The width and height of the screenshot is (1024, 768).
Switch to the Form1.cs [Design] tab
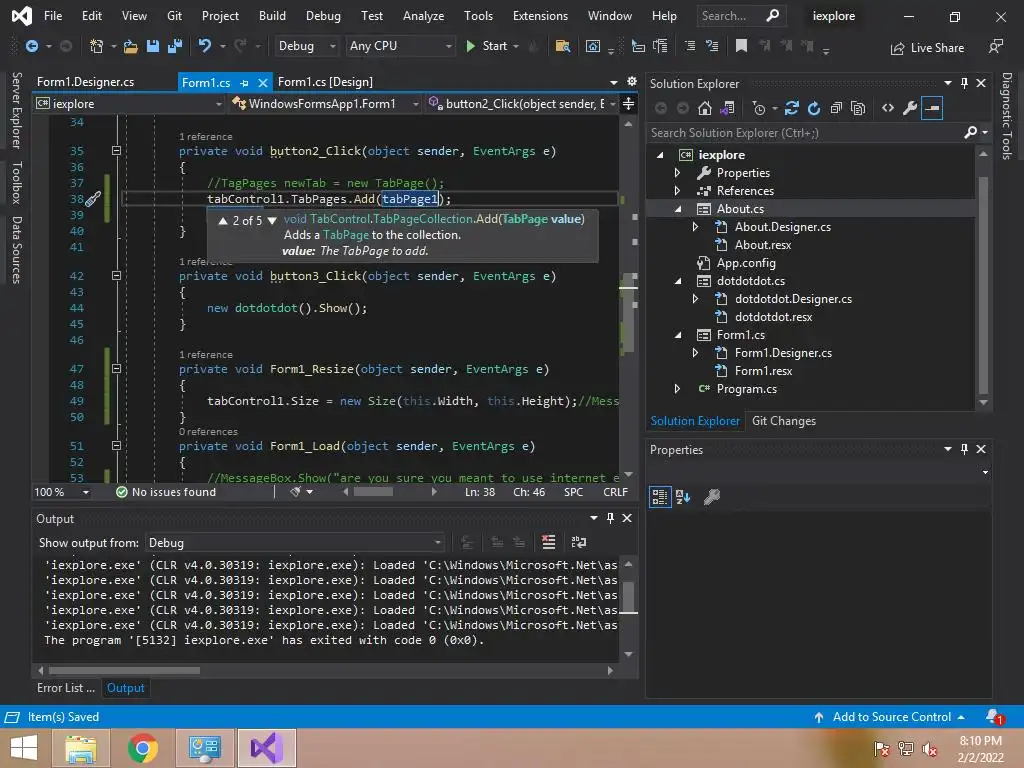coord(325,82)
